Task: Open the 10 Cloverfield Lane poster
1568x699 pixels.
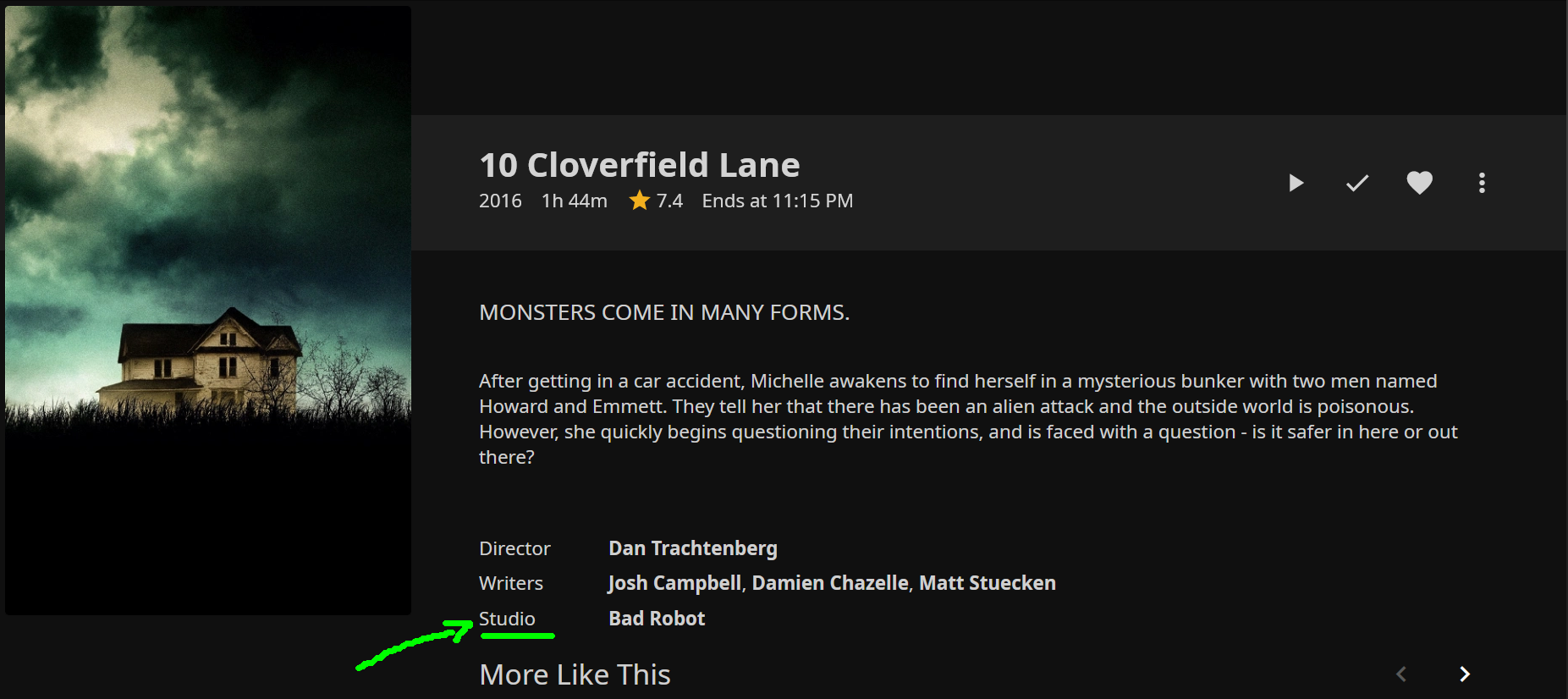Action: point(208,310)
